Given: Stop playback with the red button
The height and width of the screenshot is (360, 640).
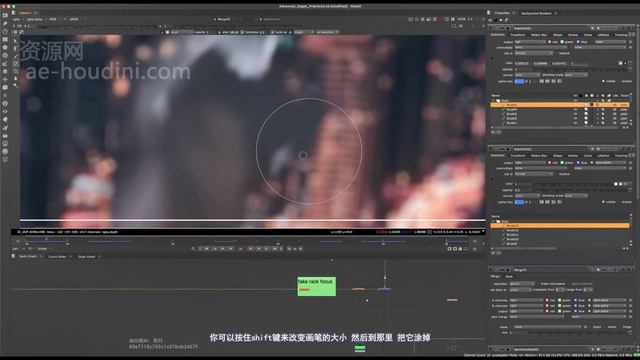Looking at the screenshot, I should (x=240, y=249).
